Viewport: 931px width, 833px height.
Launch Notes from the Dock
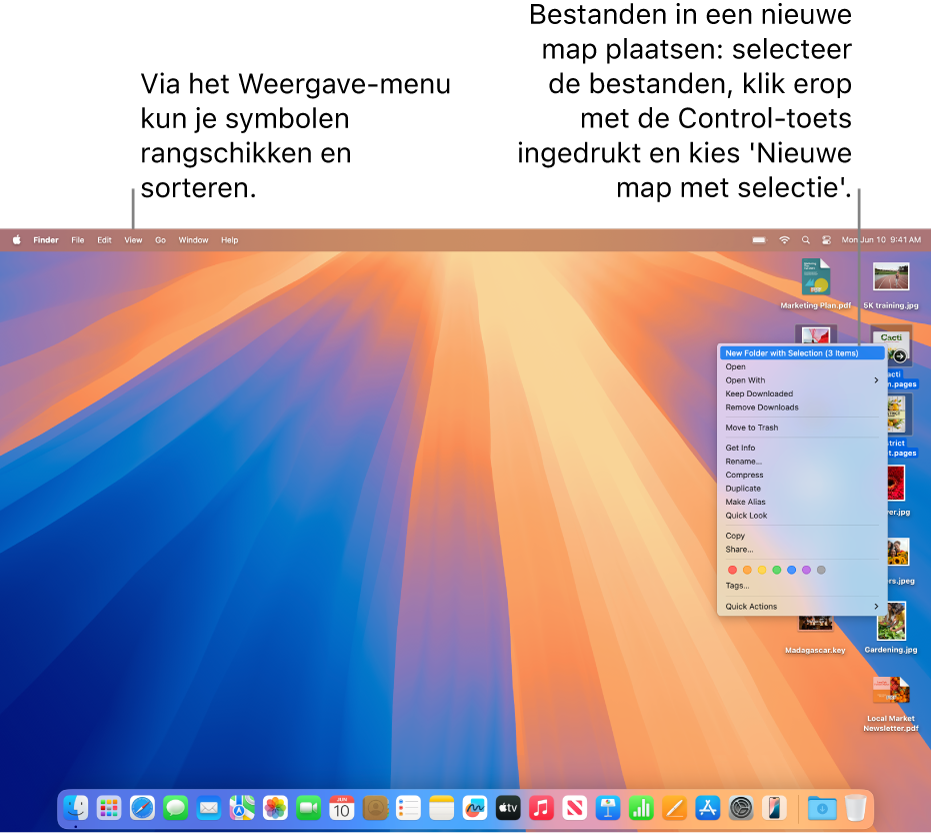pos(442,808)
